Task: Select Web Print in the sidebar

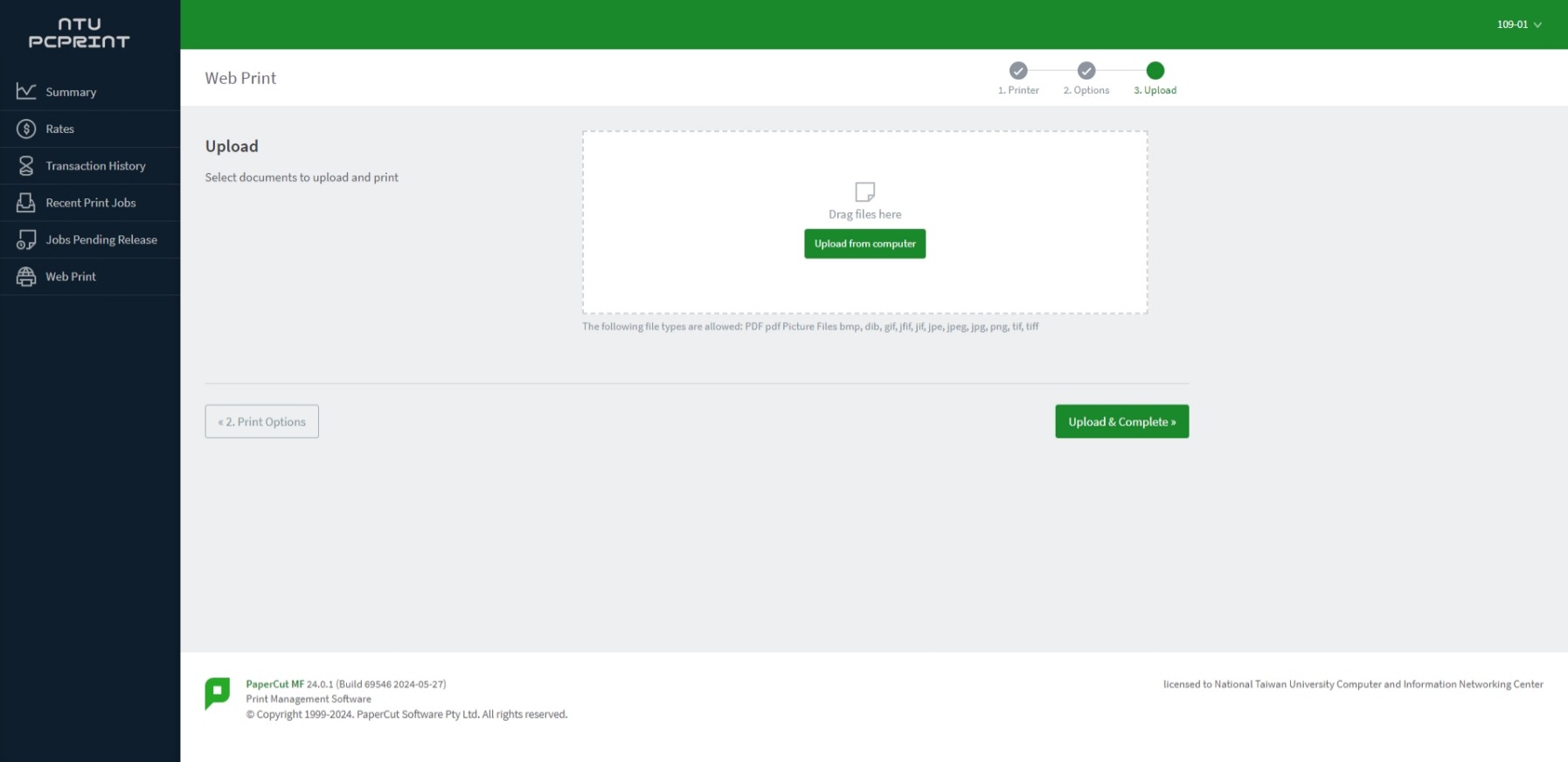Action: (x=90, y=276)
